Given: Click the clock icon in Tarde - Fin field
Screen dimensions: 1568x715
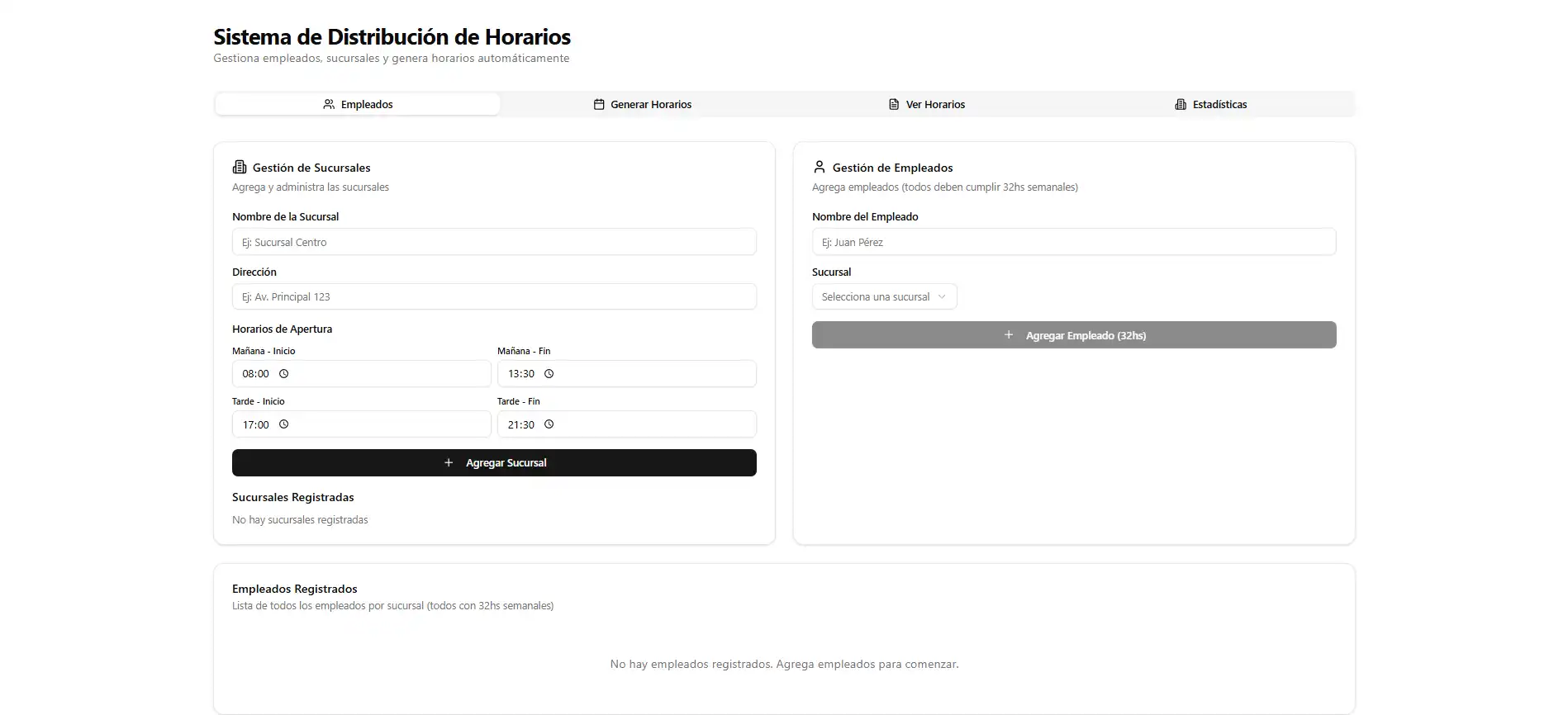Looking at the screenshot, I should [x=549, y=424].
